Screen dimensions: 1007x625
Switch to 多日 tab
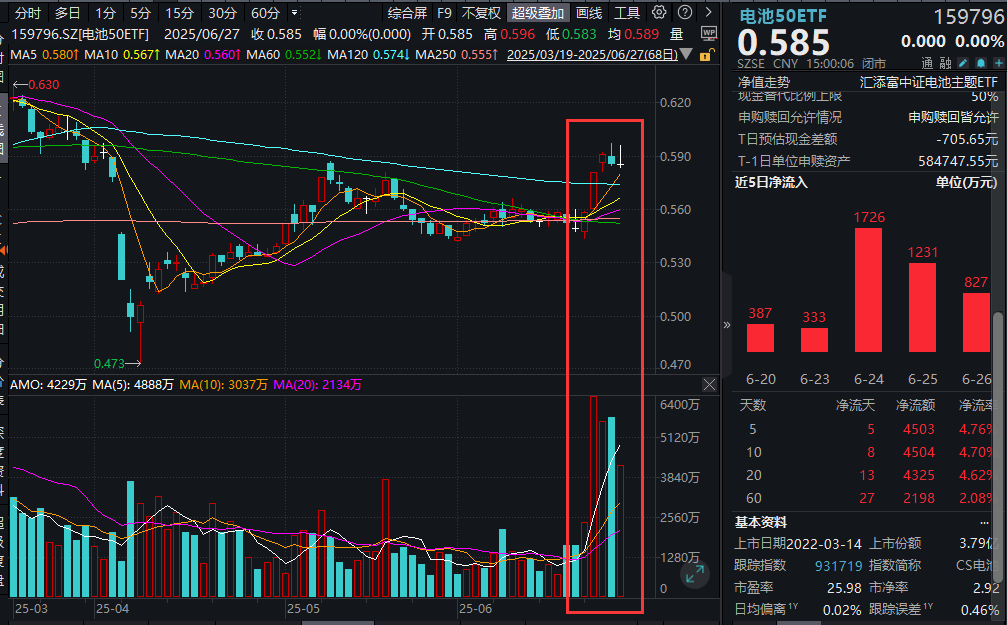tap(67, 13)
